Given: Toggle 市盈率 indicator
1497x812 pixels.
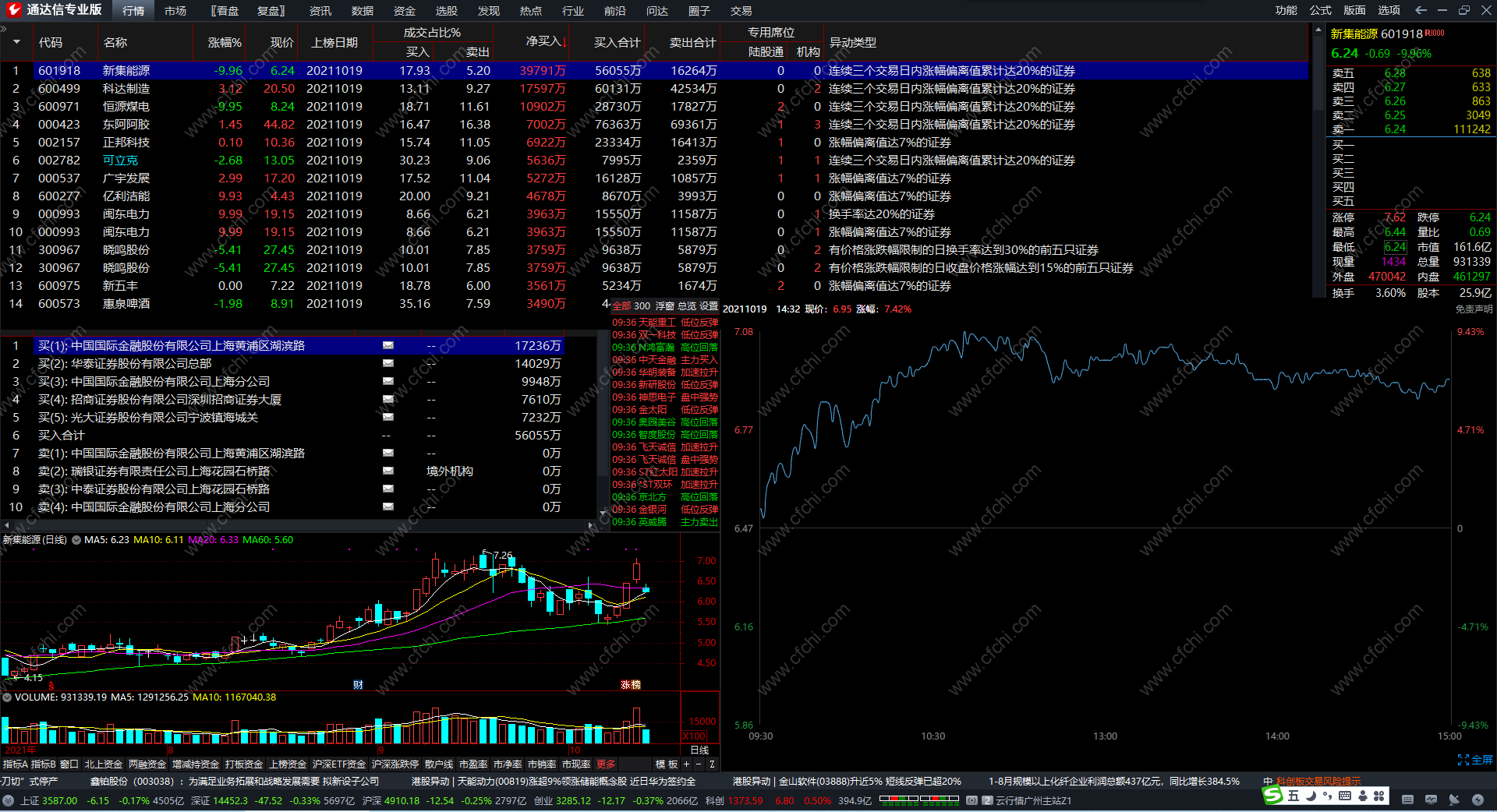Looking at the screenshot, I should (x=473, y=764).
